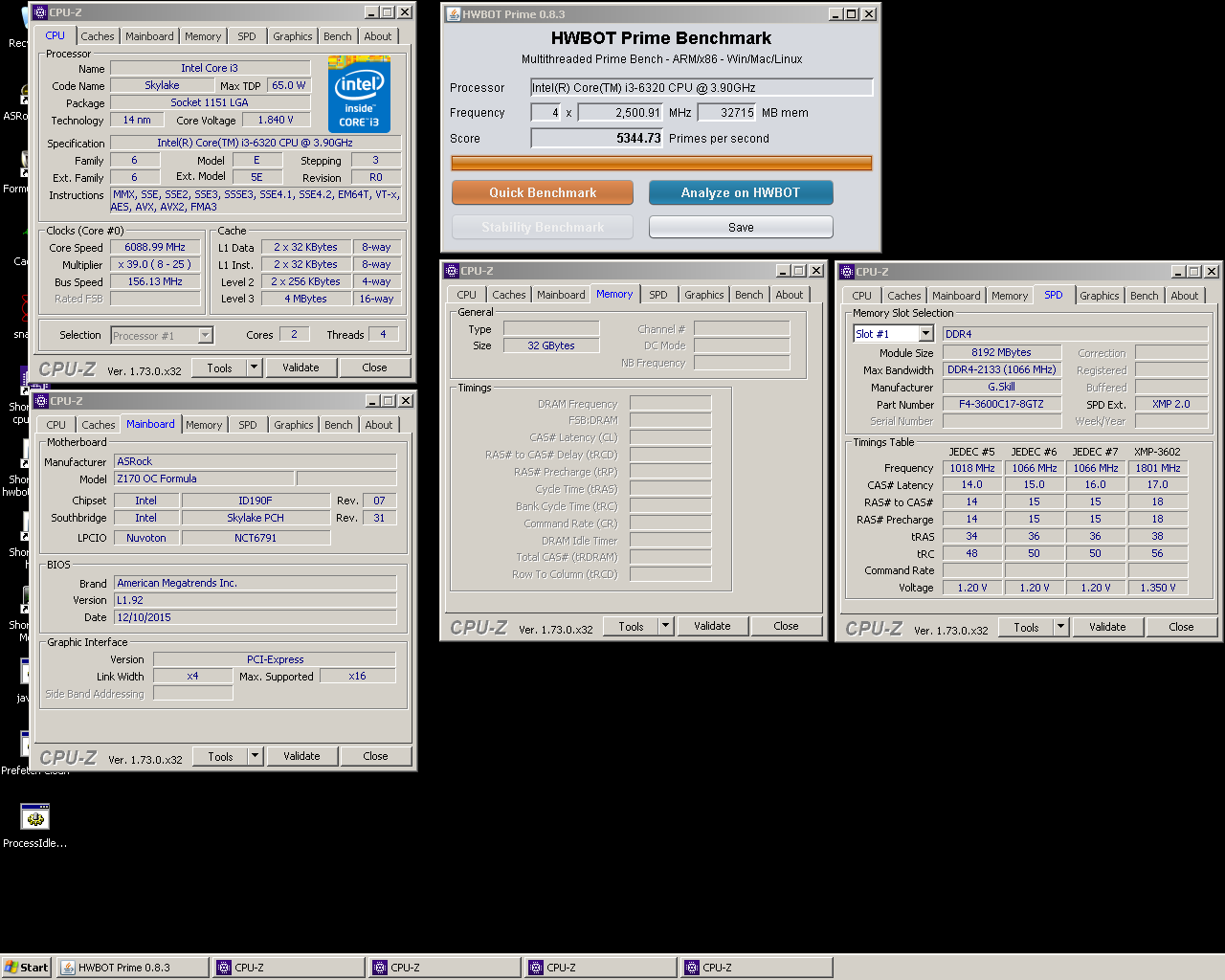The height and width of the screenshot is (980, 1225).
Task: Click Socket 1151 LGA package value
Action: tap(210, 102)
